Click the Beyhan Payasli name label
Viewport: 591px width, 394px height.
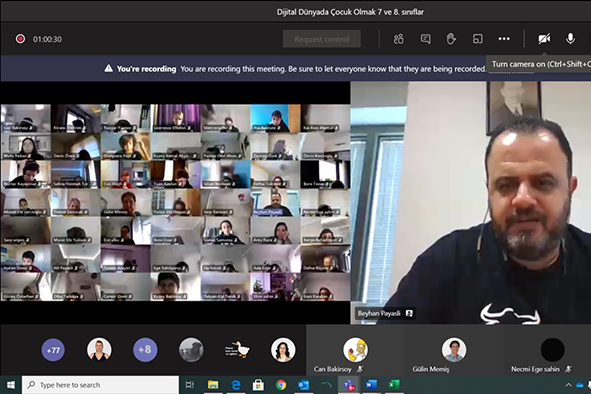[x=379, y=313]
